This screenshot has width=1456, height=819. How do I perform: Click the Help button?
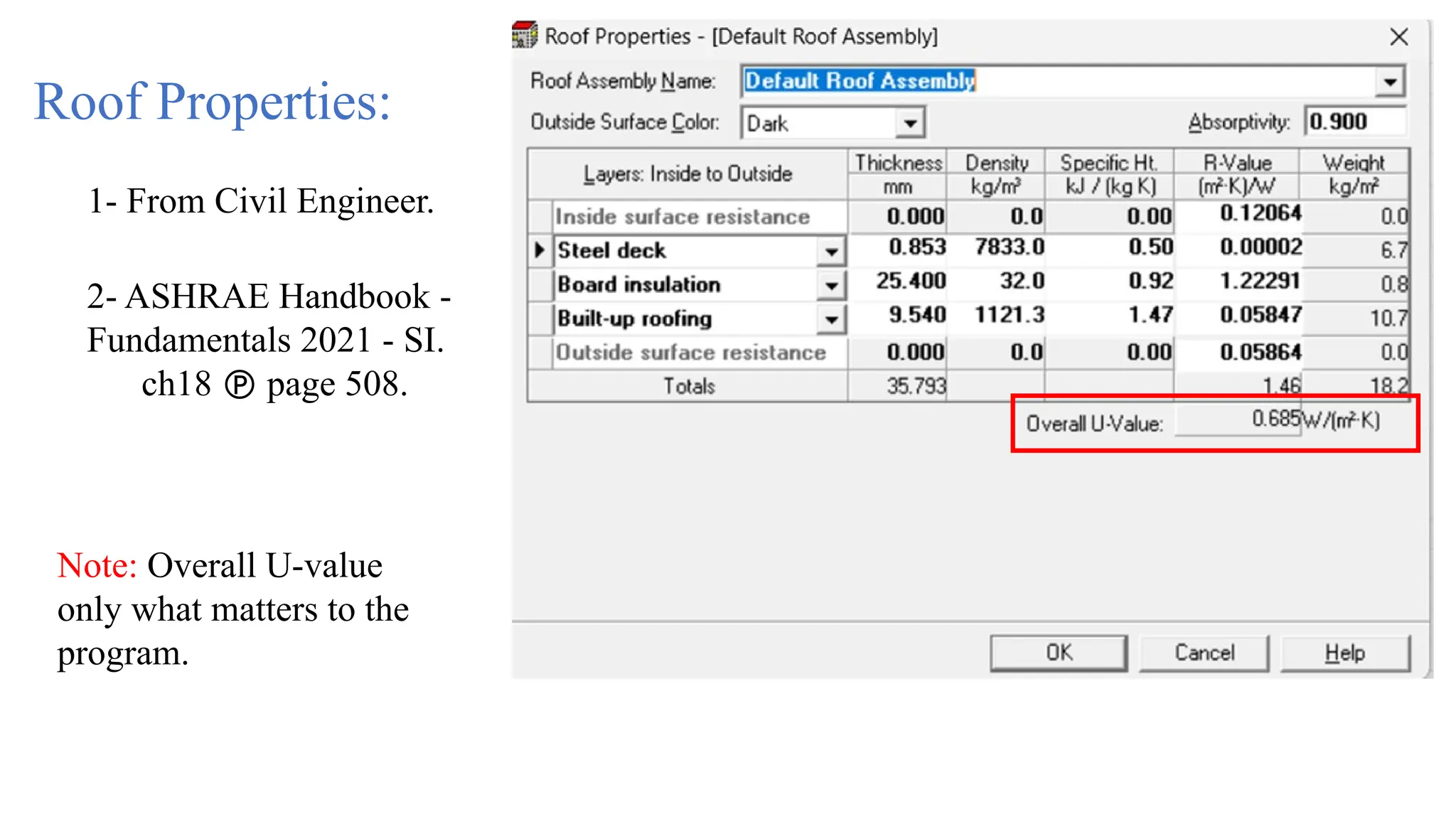click(1344, 653)
